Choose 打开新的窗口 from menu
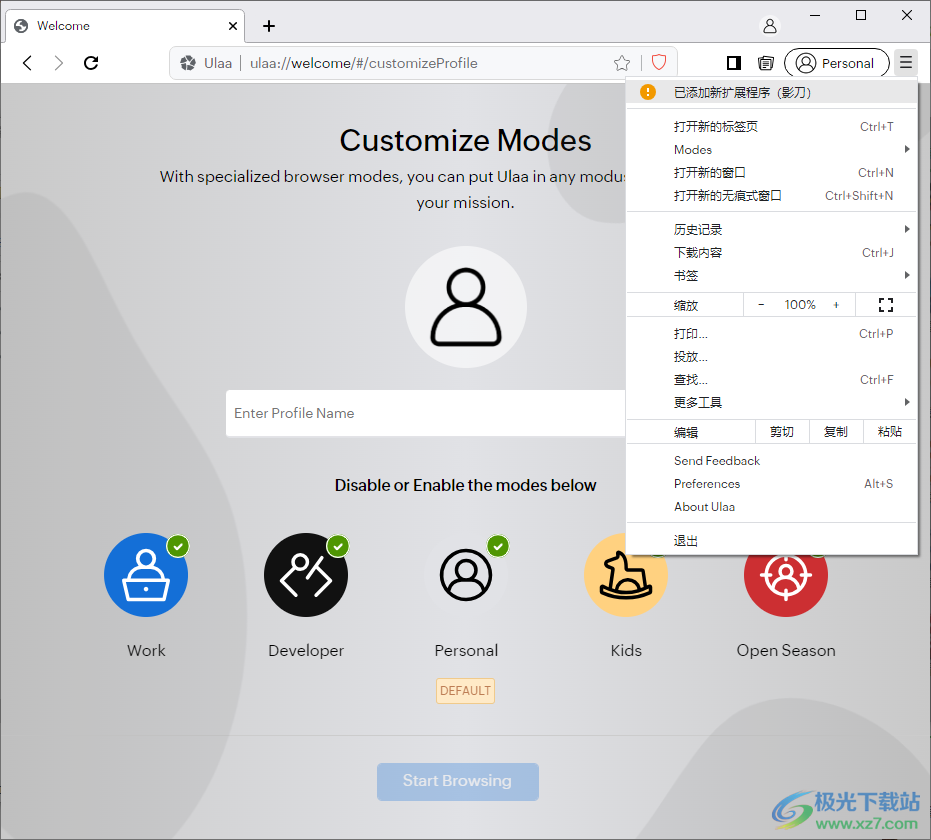The height and width of the screenshot is (840, 931). (x=771, y=173)
